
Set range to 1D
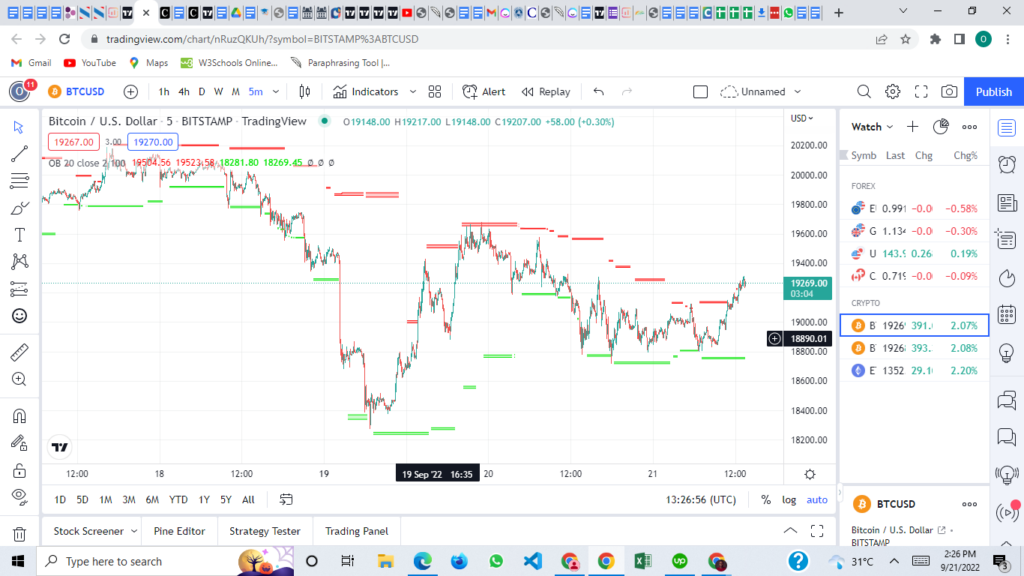click(59, 500)
